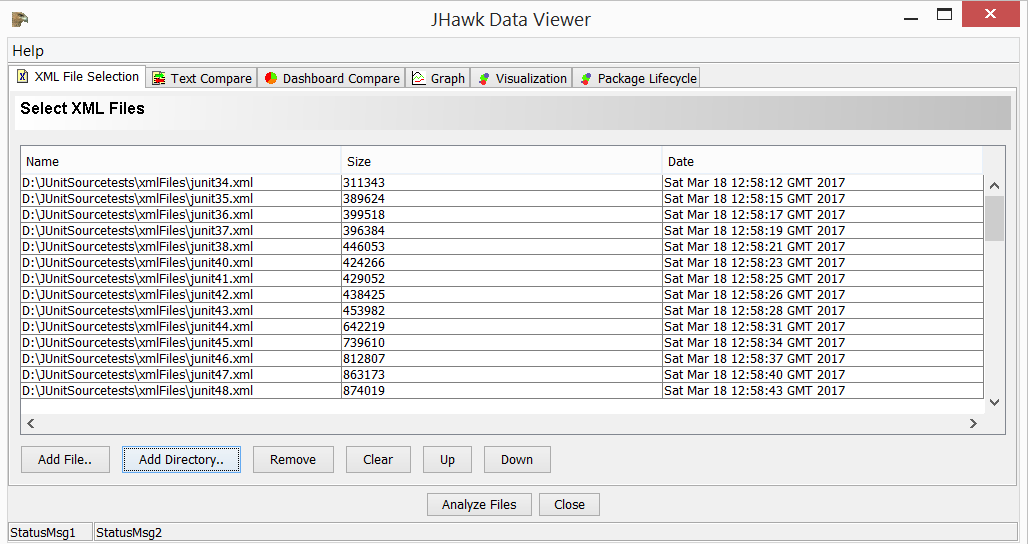
Task: Click the XML File Selection tab icon
Action: click(22, 76)
